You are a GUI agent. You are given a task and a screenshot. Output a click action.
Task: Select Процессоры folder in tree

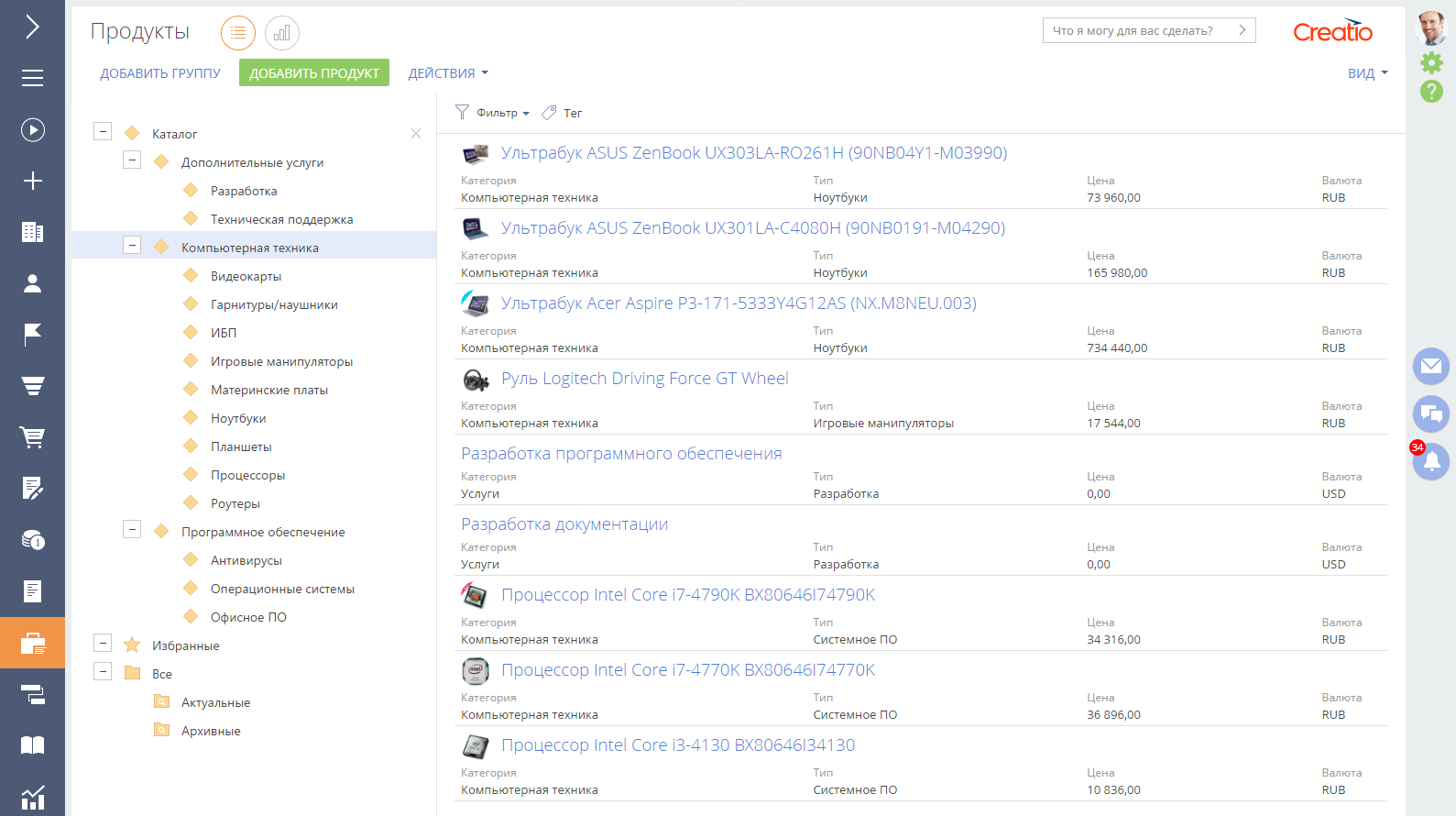247,475
